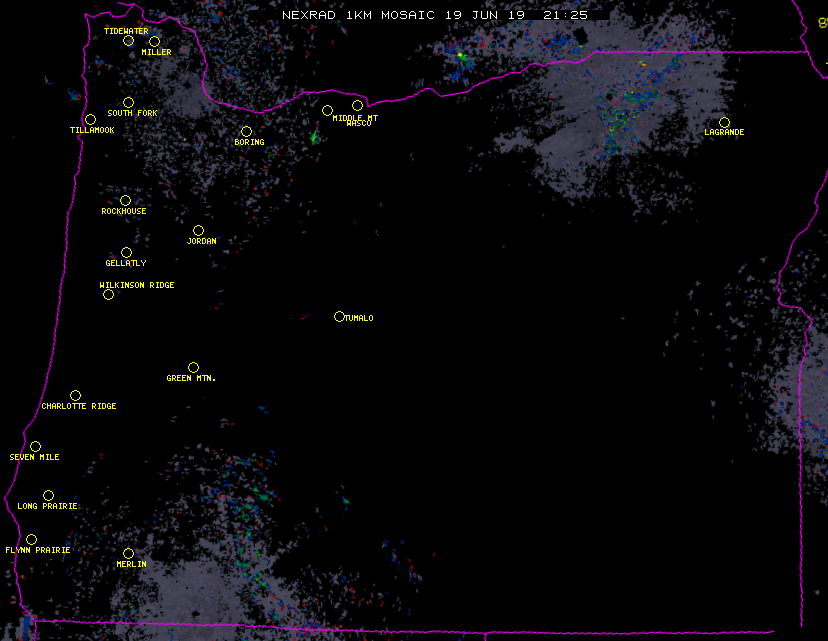Click the Seven Mile station circle

(35, 446)
